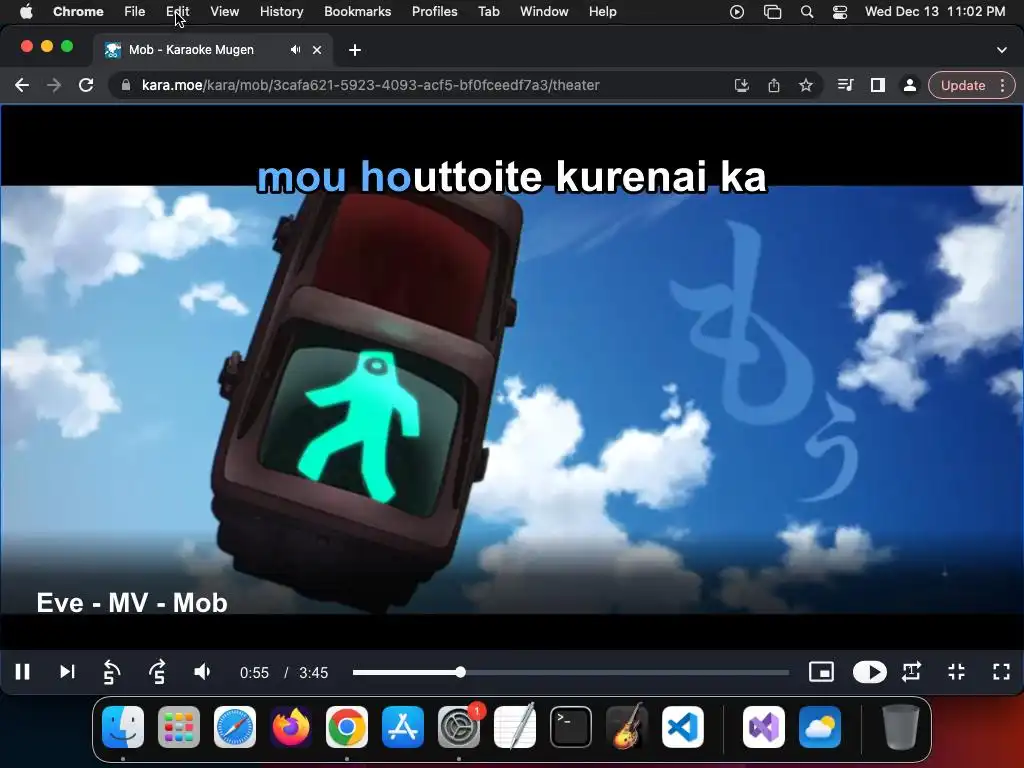Screen dimensions: 1024x768
Task: Go forward using the browser forward arrow
Action: pyautogui.click(x=54, y=85)
